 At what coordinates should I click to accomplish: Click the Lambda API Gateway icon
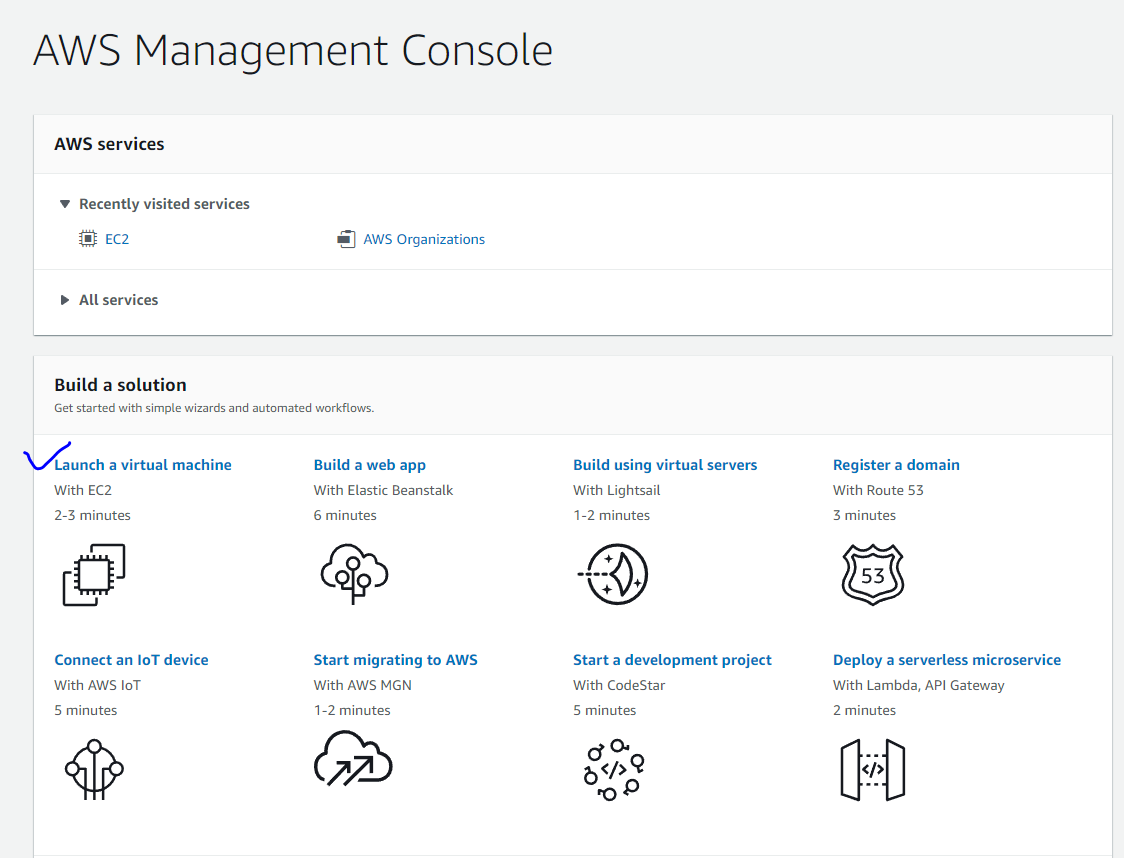872,770
